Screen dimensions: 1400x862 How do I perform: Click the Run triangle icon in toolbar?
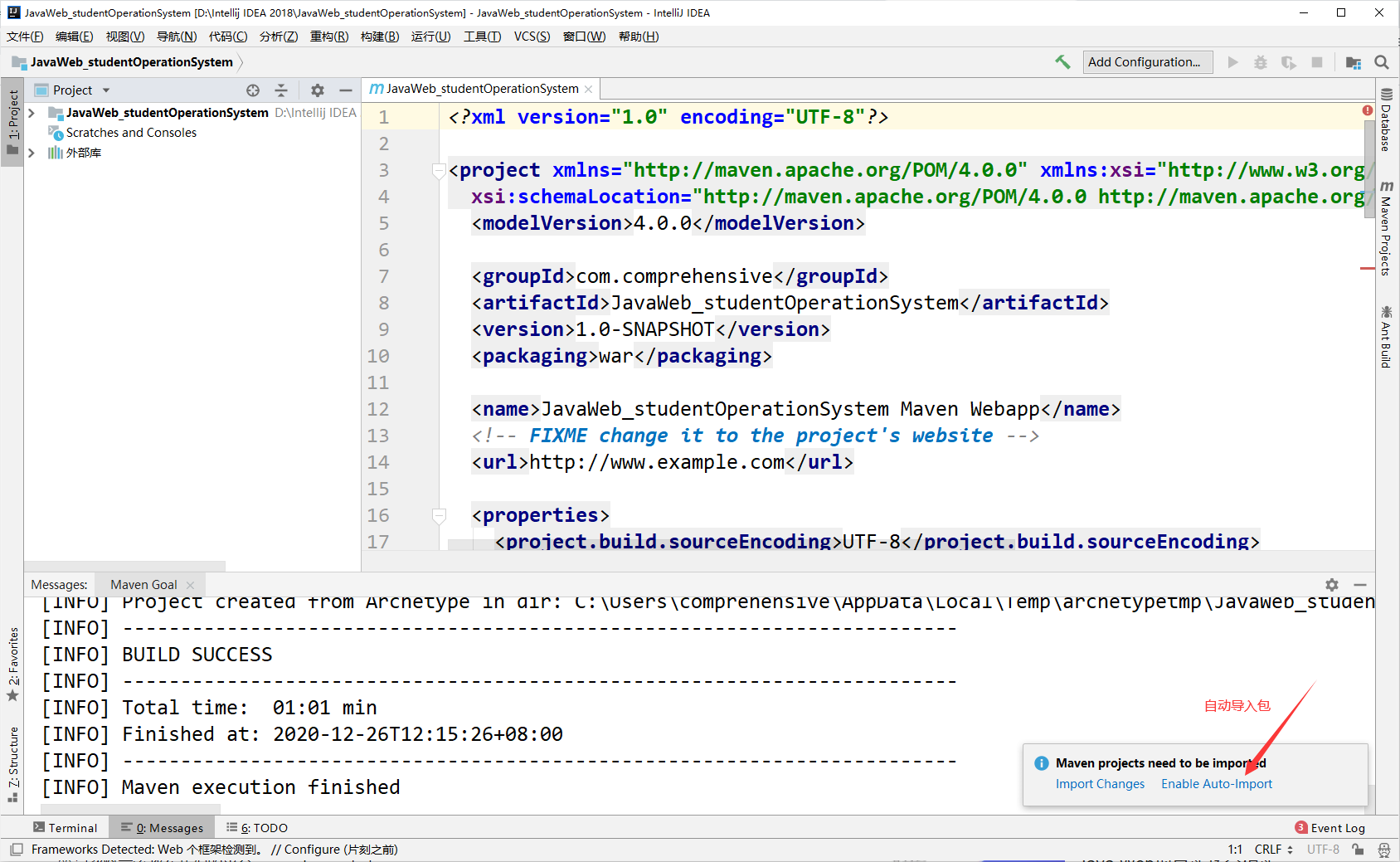(x=1233, y=62)
